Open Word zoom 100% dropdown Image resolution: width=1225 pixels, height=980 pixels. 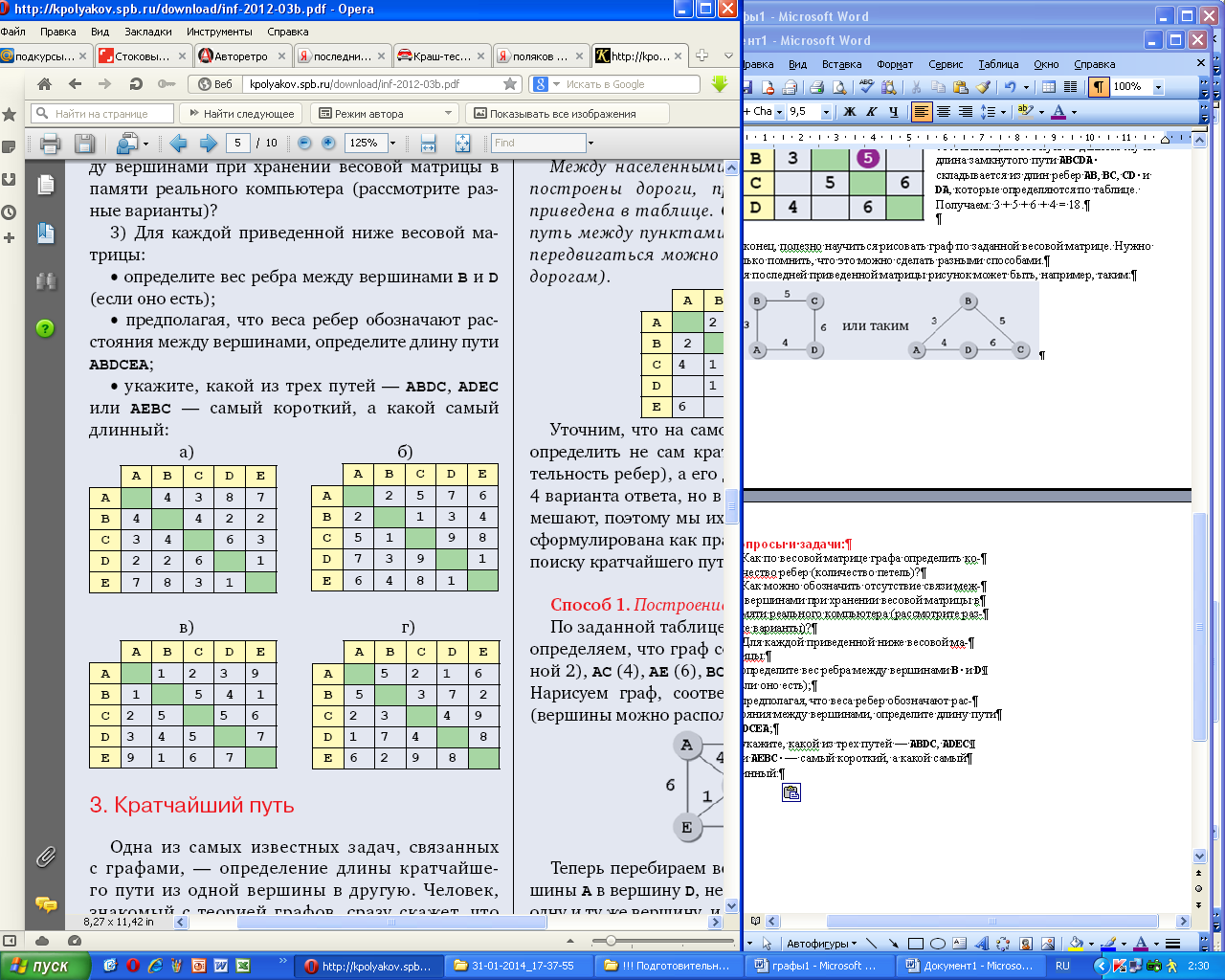1158,87
